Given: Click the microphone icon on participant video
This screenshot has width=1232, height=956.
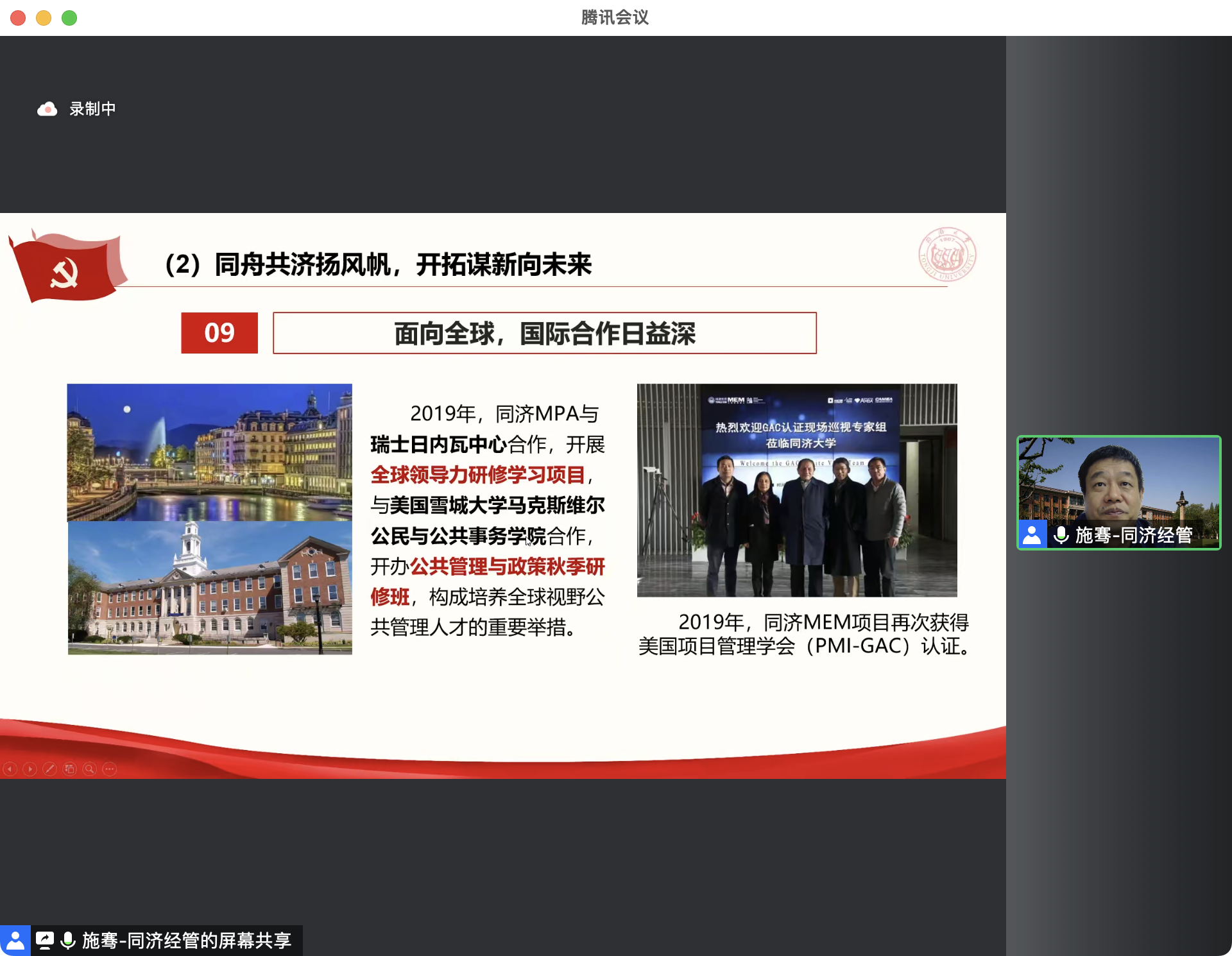Looking at the screenshot, I should tap(1061, 534).
